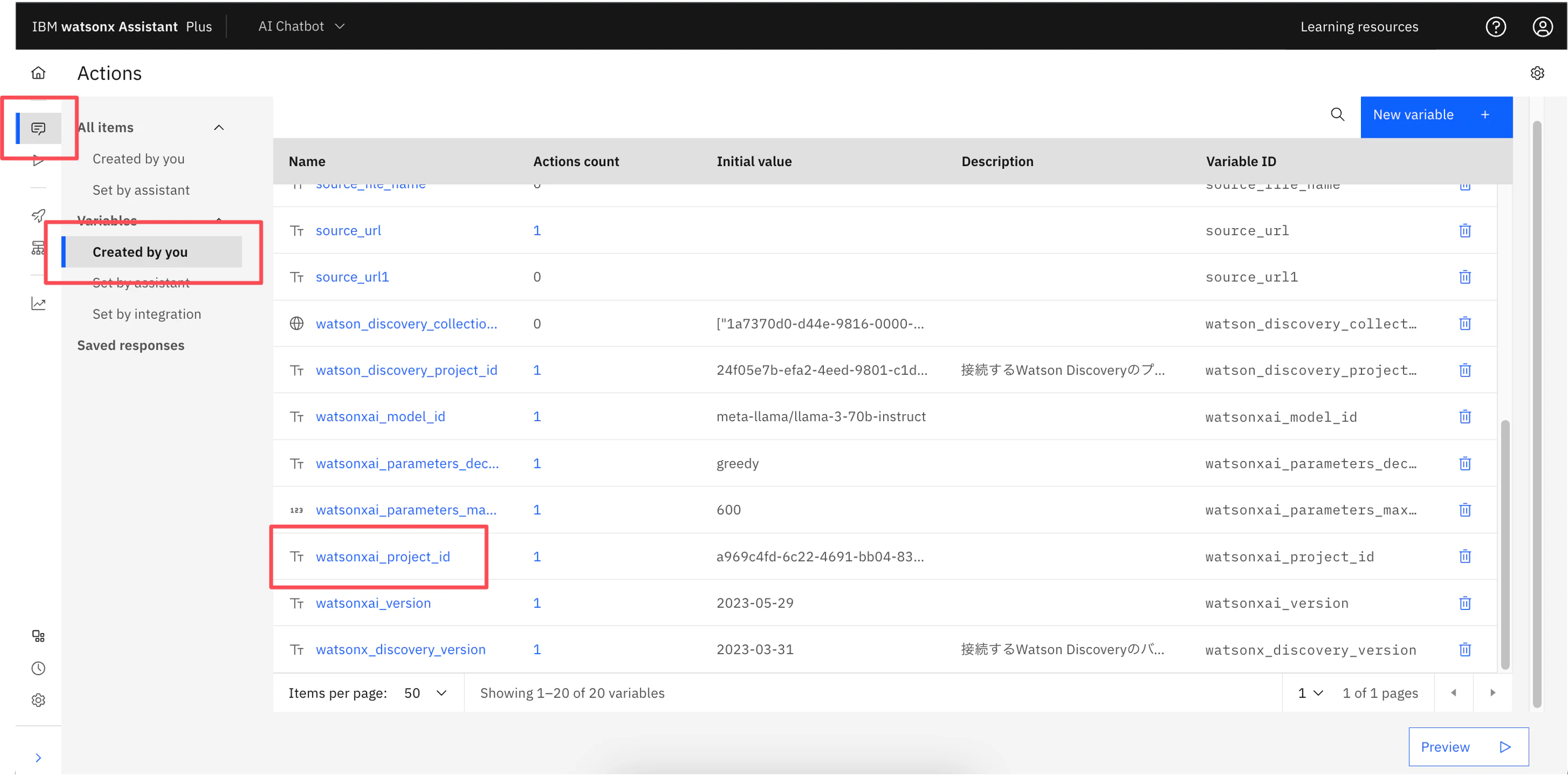
Task: Open global settings gear near Actions title
Action: pos(1537,73)
